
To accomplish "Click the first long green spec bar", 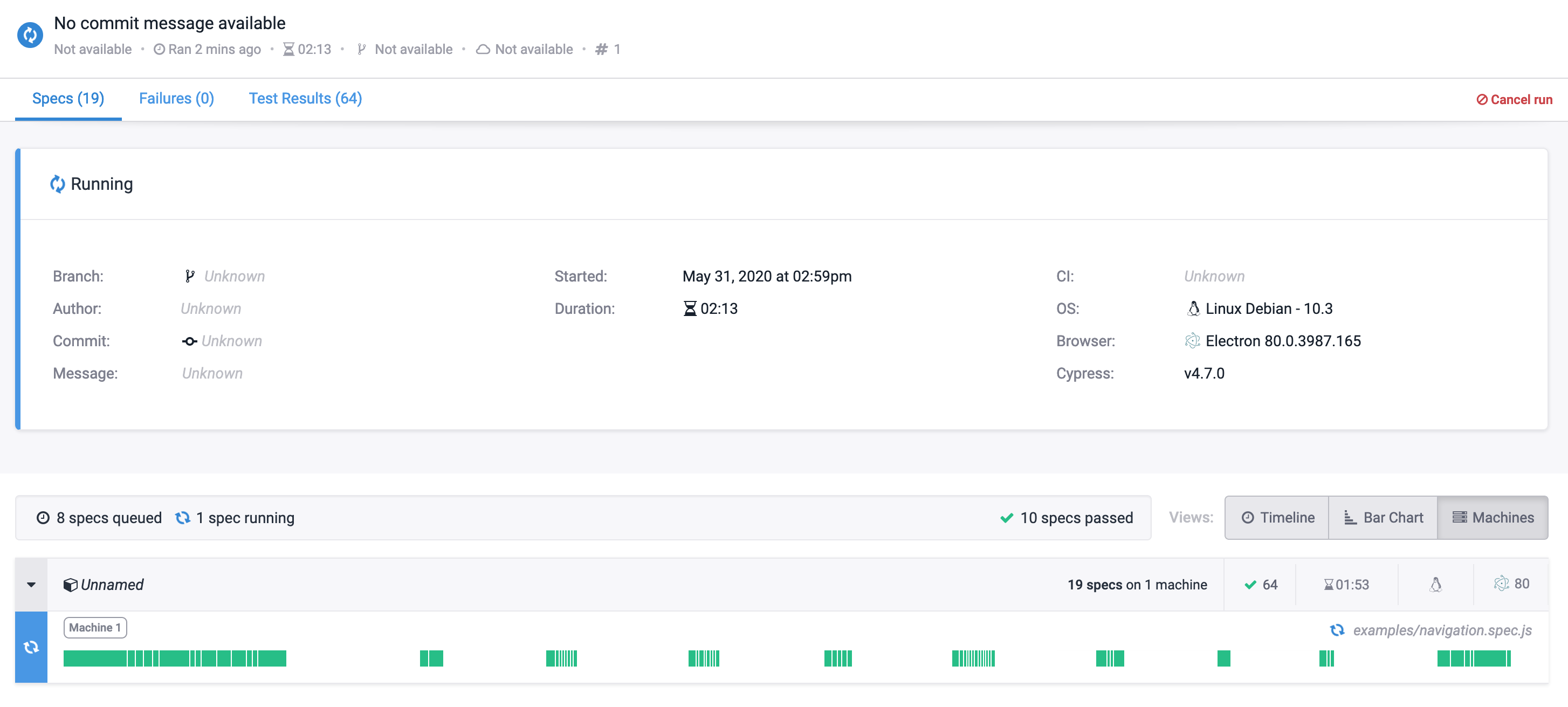I will [x=94, y=658].
